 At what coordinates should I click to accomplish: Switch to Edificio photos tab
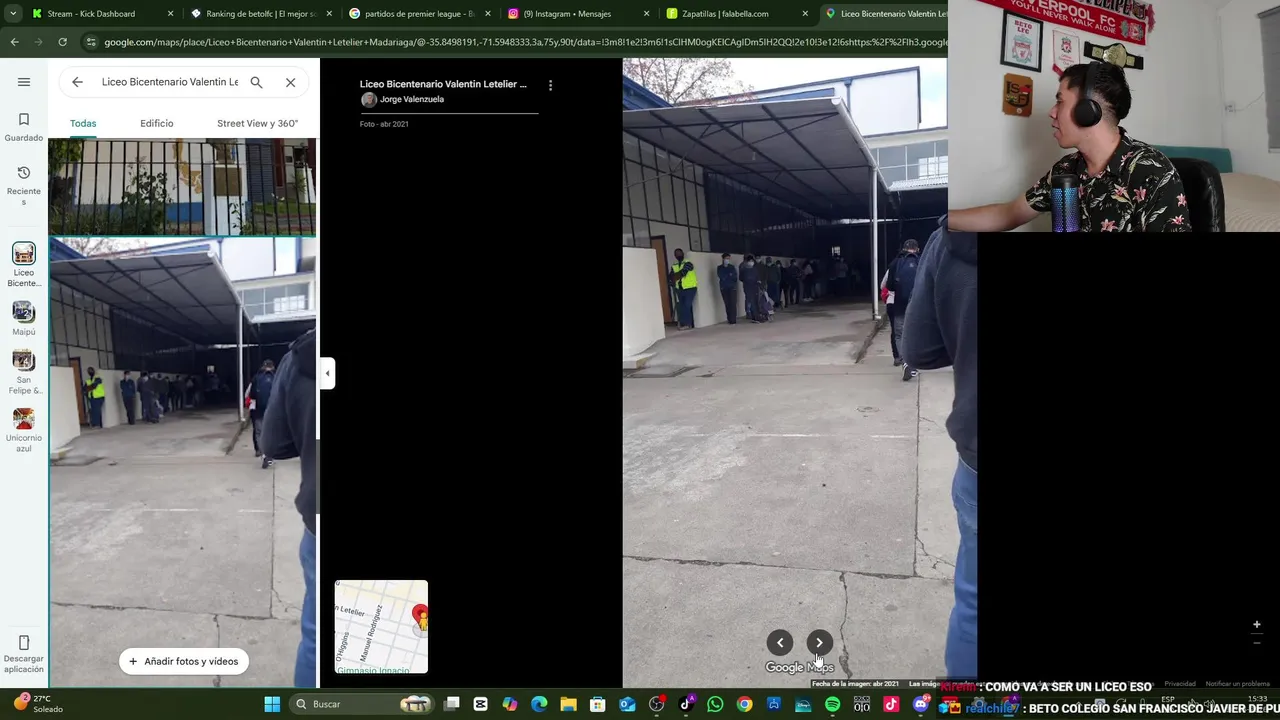pyautogui.click(x=156, y=123)
